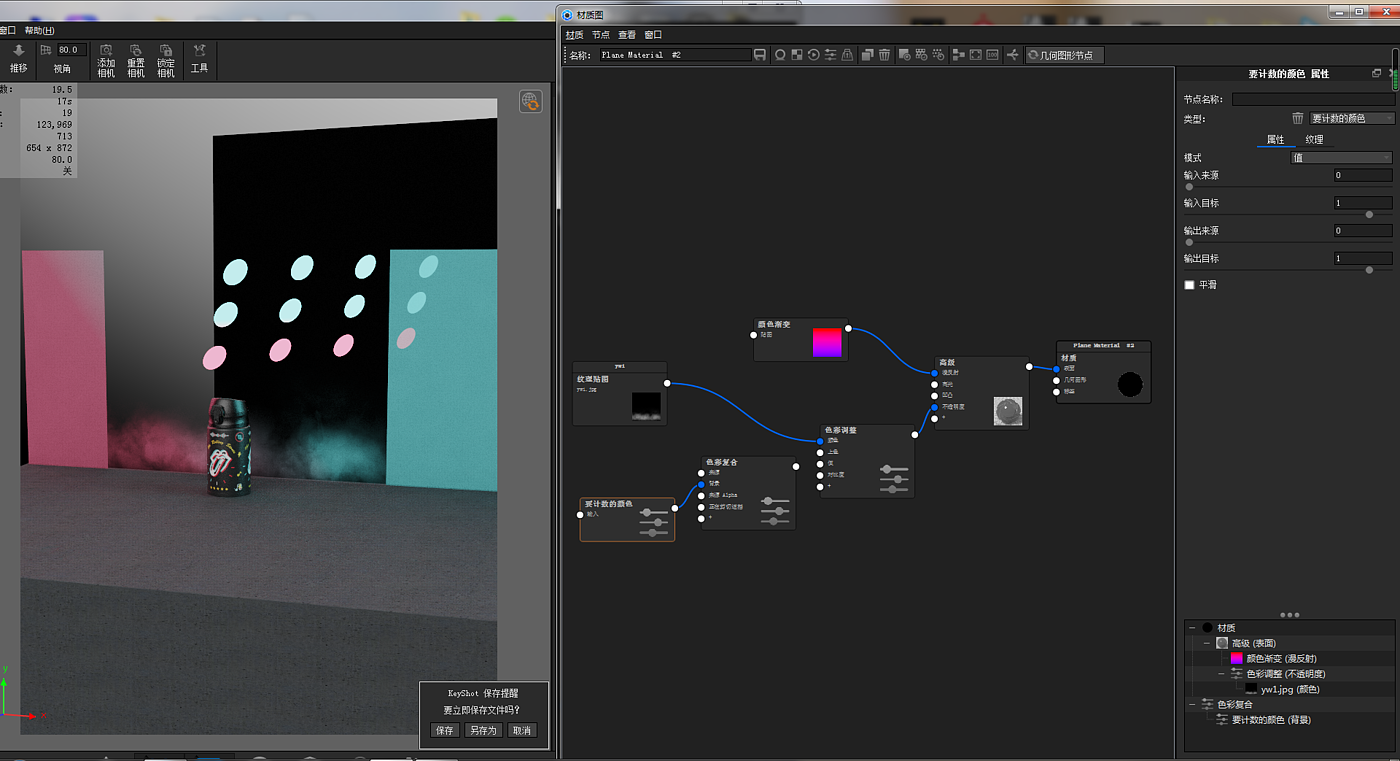Click the align nodes icon in toolbar

pos(958,55)
